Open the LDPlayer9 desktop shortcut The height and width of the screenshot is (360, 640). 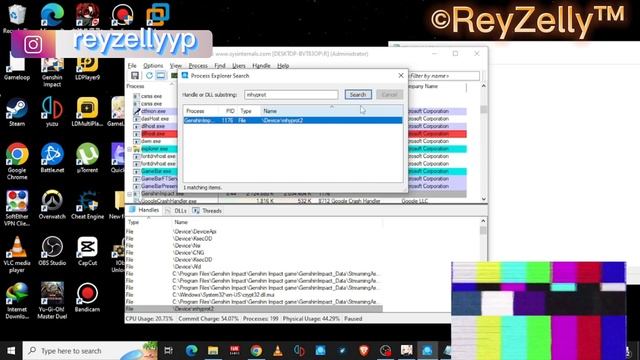click(x=87, y=68)
